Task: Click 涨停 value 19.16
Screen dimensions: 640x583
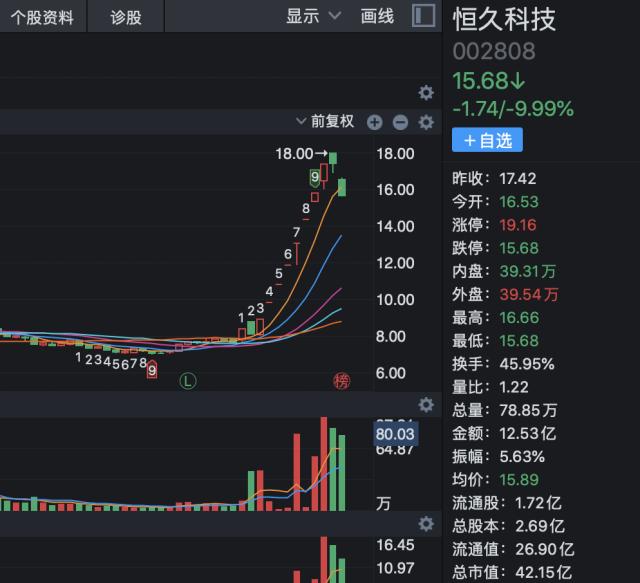Action: pos(518,225)
